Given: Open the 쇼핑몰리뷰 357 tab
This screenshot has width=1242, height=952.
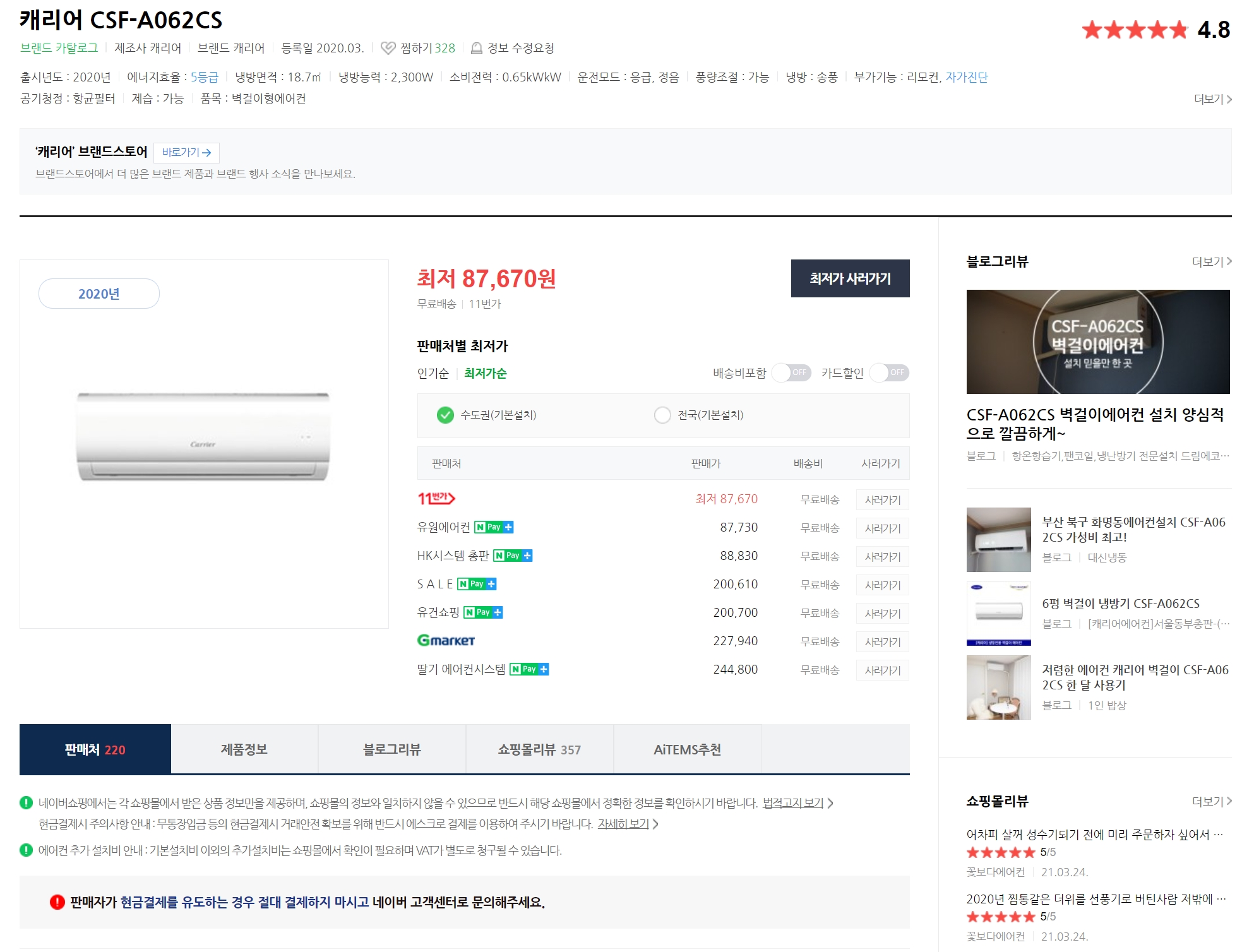Looking at the screenshot, I should (539, 749).
